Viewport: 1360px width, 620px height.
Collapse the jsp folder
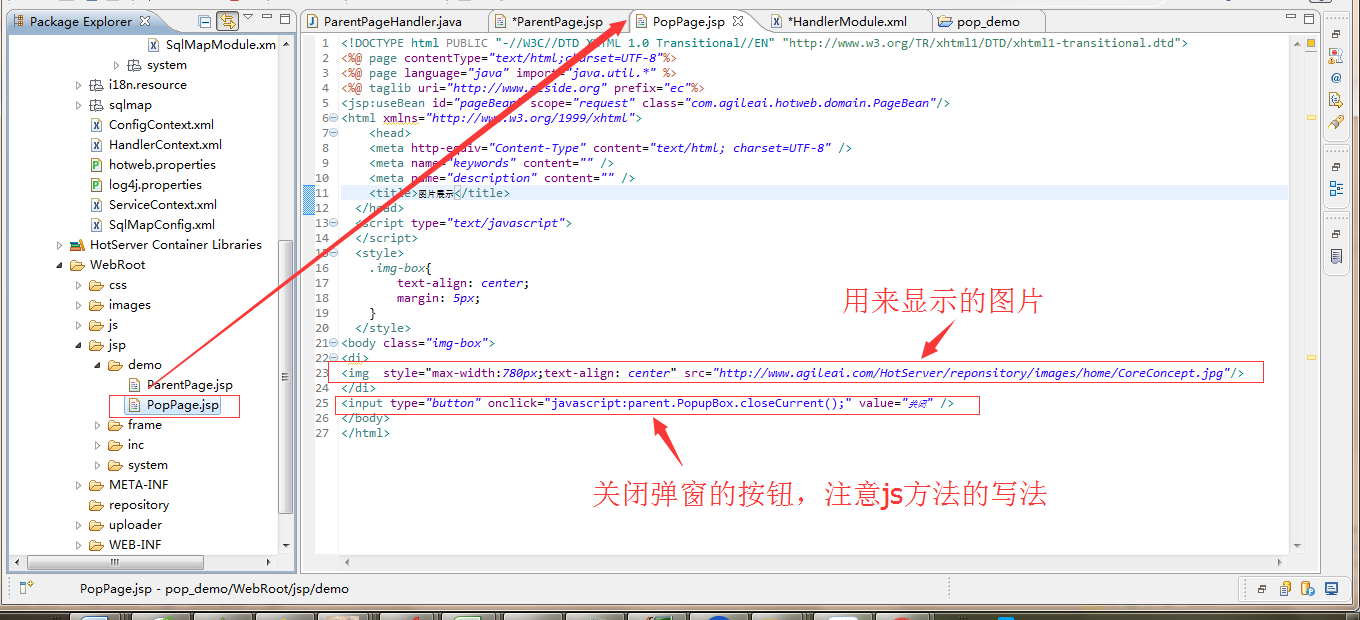tap(79, 345)
